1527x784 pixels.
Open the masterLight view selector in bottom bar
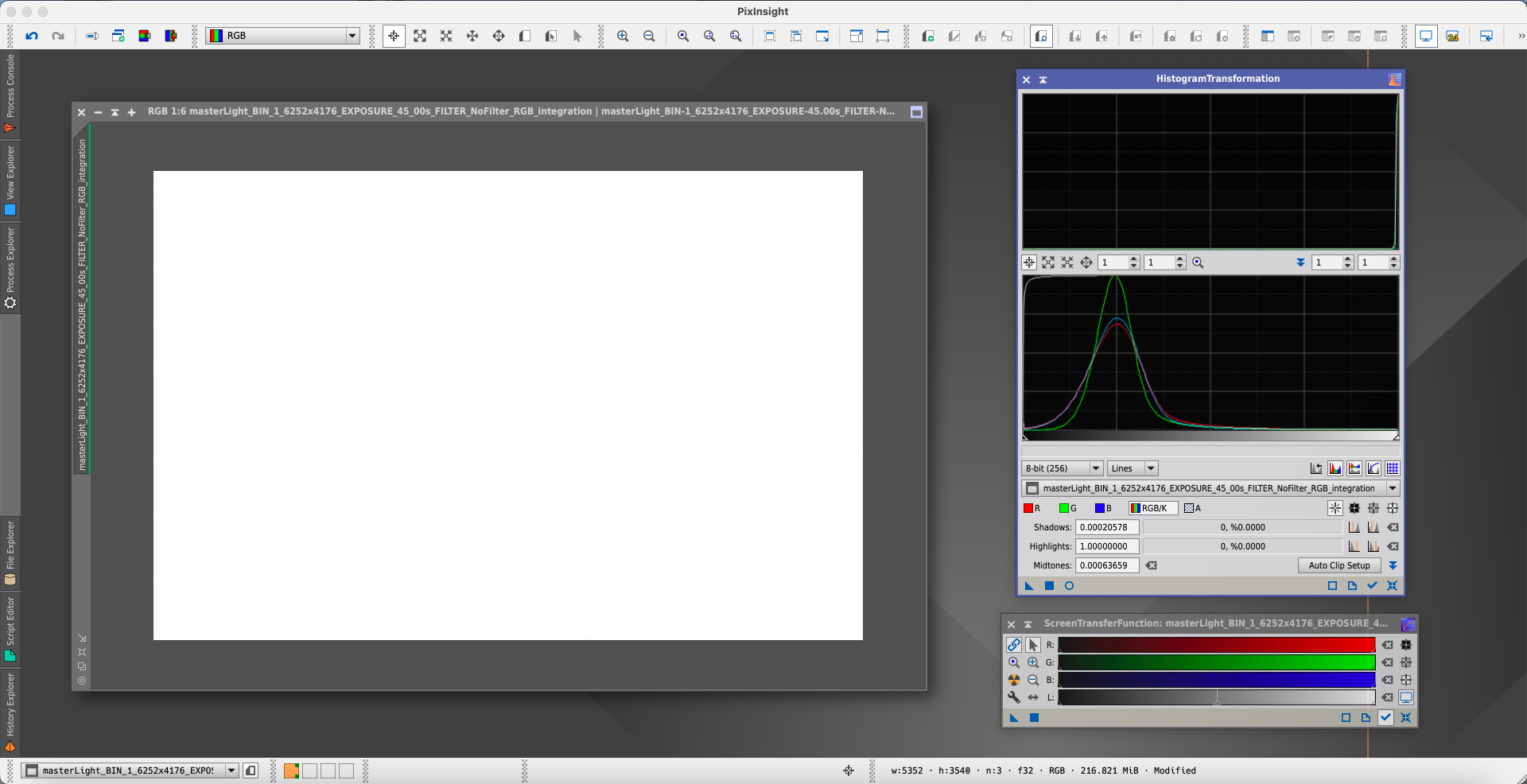130,770
